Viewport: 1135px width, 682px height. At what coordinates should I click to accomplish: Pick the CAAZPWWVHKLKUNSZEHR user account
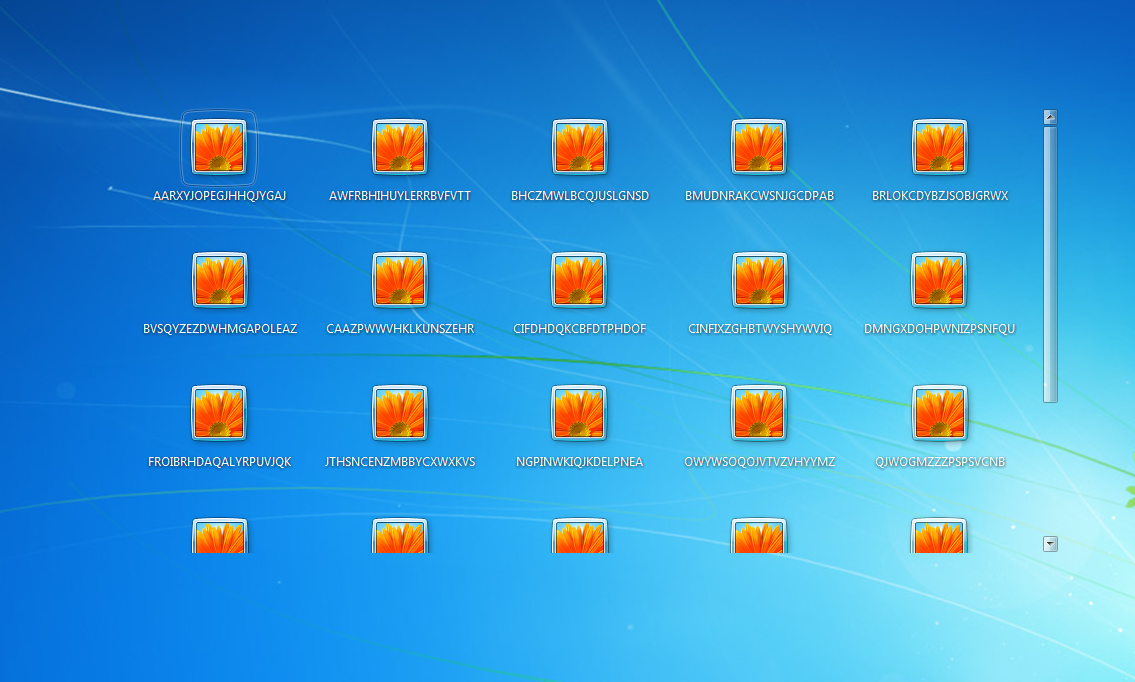tap(400, 280)
